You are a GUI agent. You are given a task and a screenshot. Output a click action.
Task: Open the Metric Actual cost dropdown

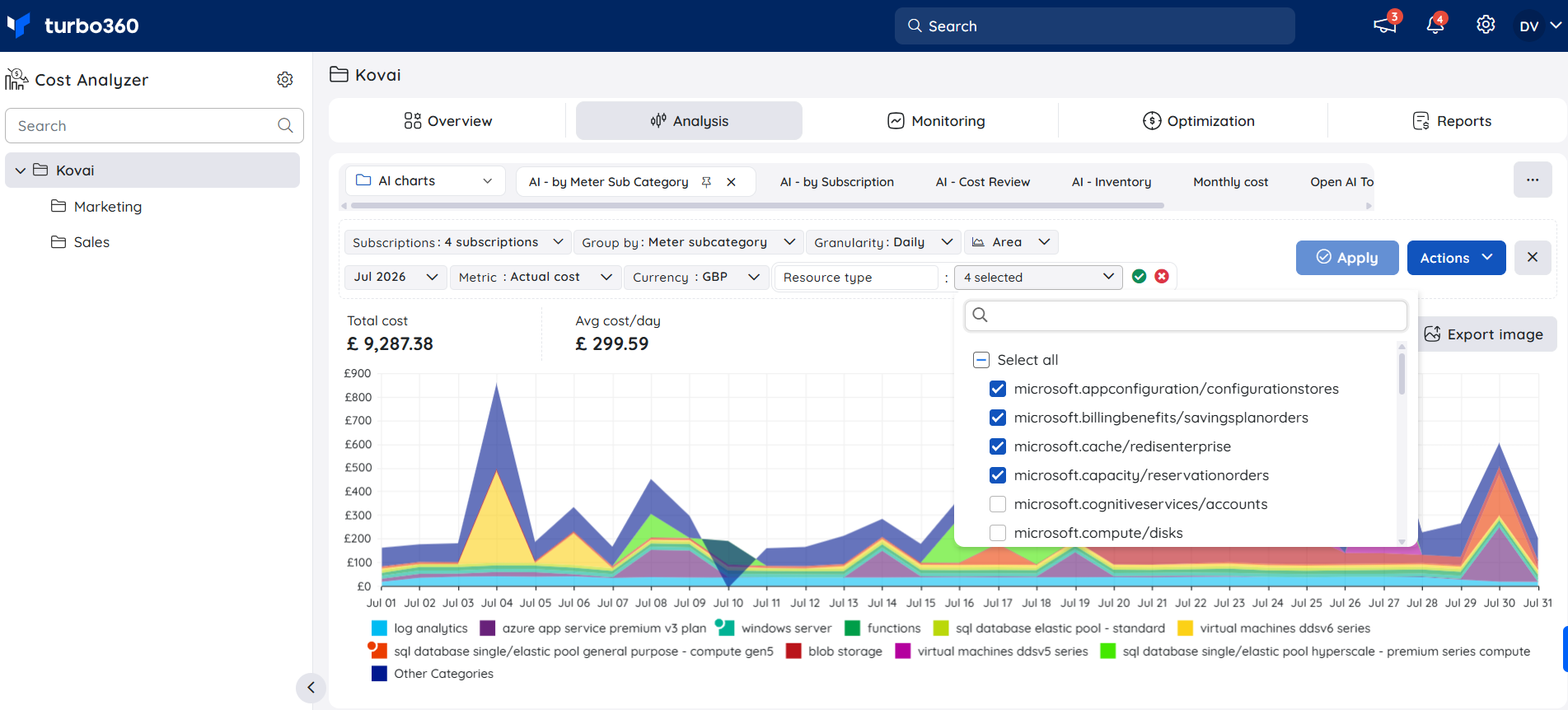[535, 277]
